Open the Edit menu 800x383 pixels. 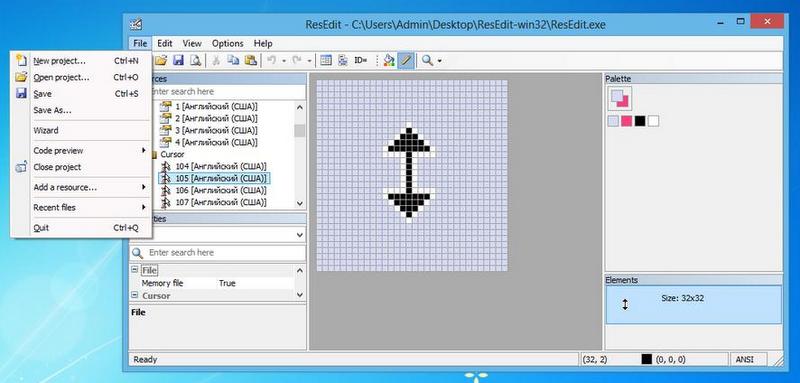(164, 43)
